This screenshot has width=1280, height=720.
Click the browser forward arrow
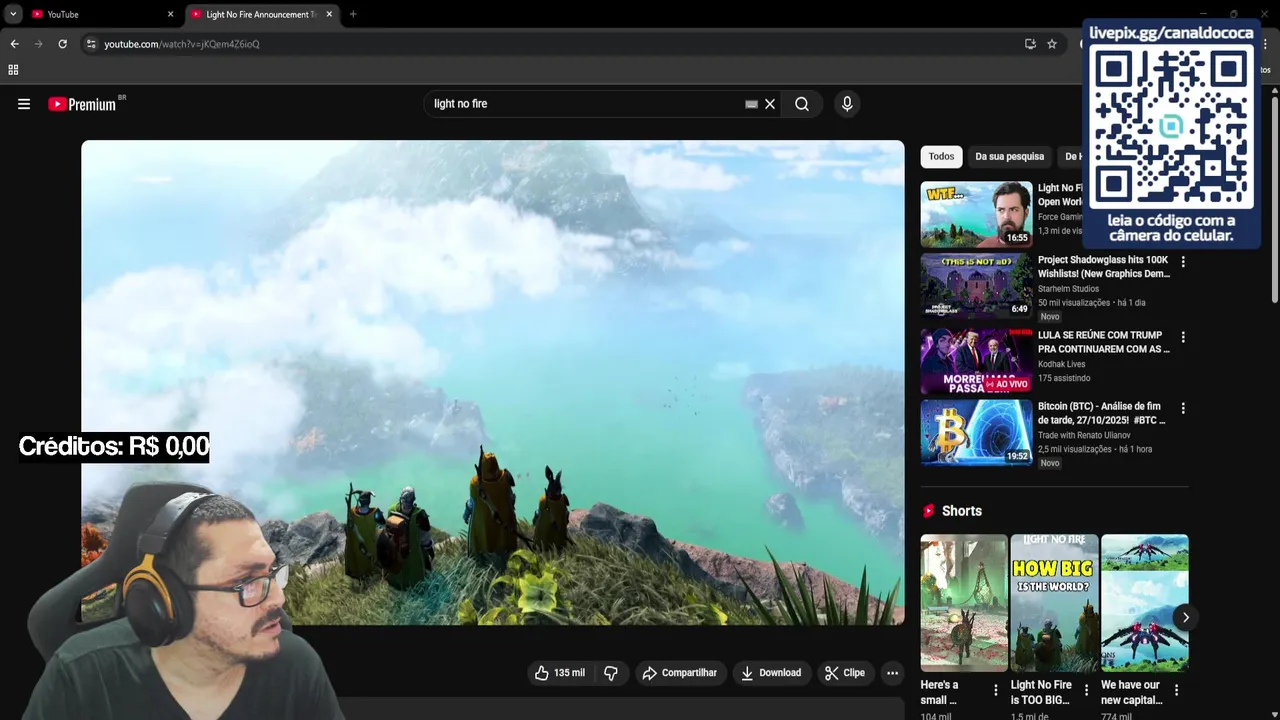38,44
